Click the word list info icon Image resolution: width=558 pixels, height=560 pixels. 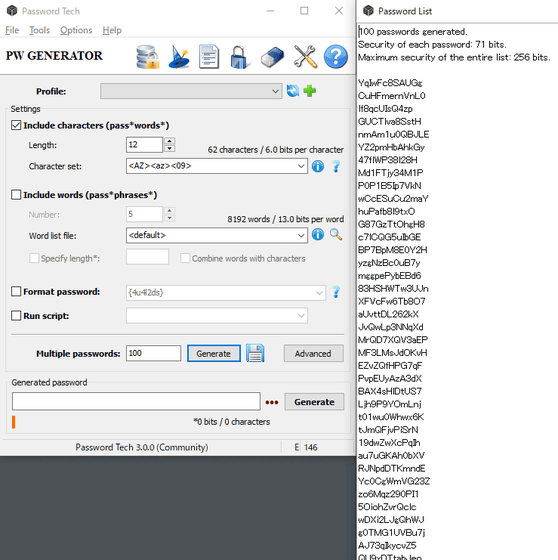pos(318,235)
